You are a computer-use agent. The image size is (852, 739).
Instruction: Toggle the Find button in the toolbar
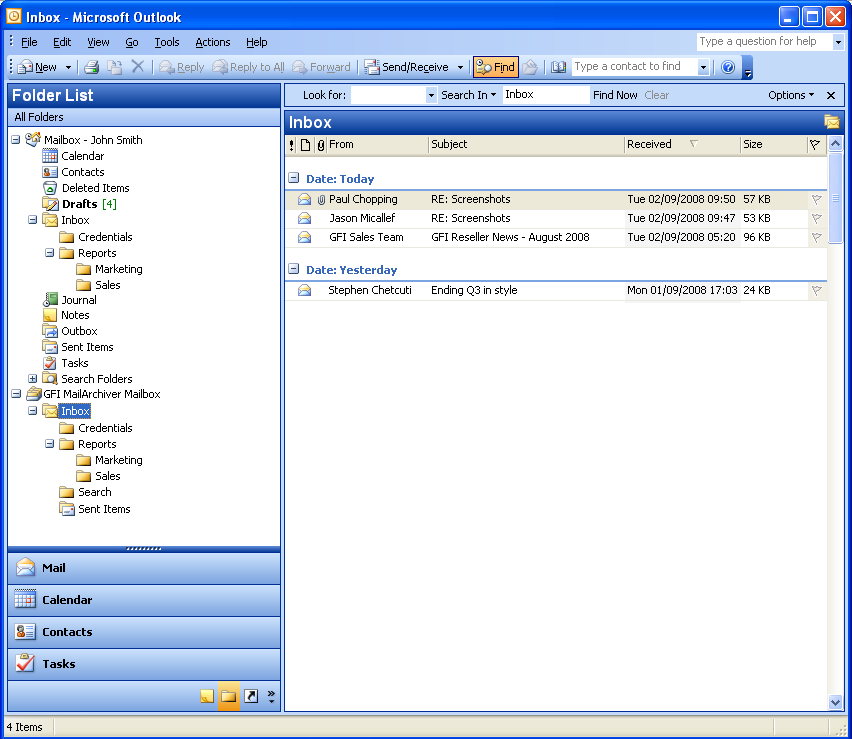496,67
